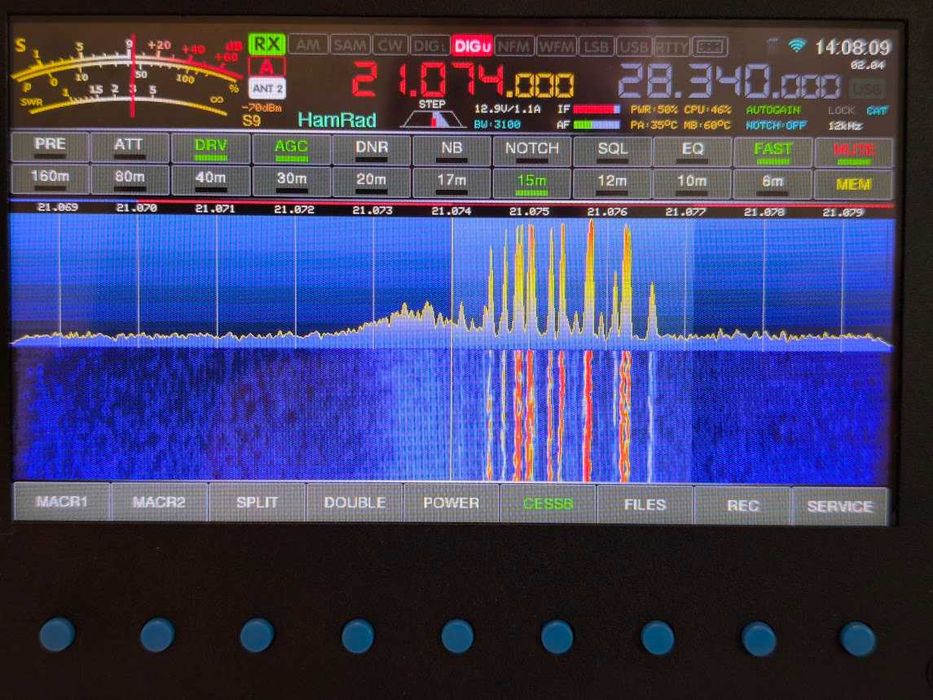Image resolution: width=933 pixels, height=700 pixels.
Task: Tap the 28.340.000 secondary VFO frequency
Action: point(730,81)
